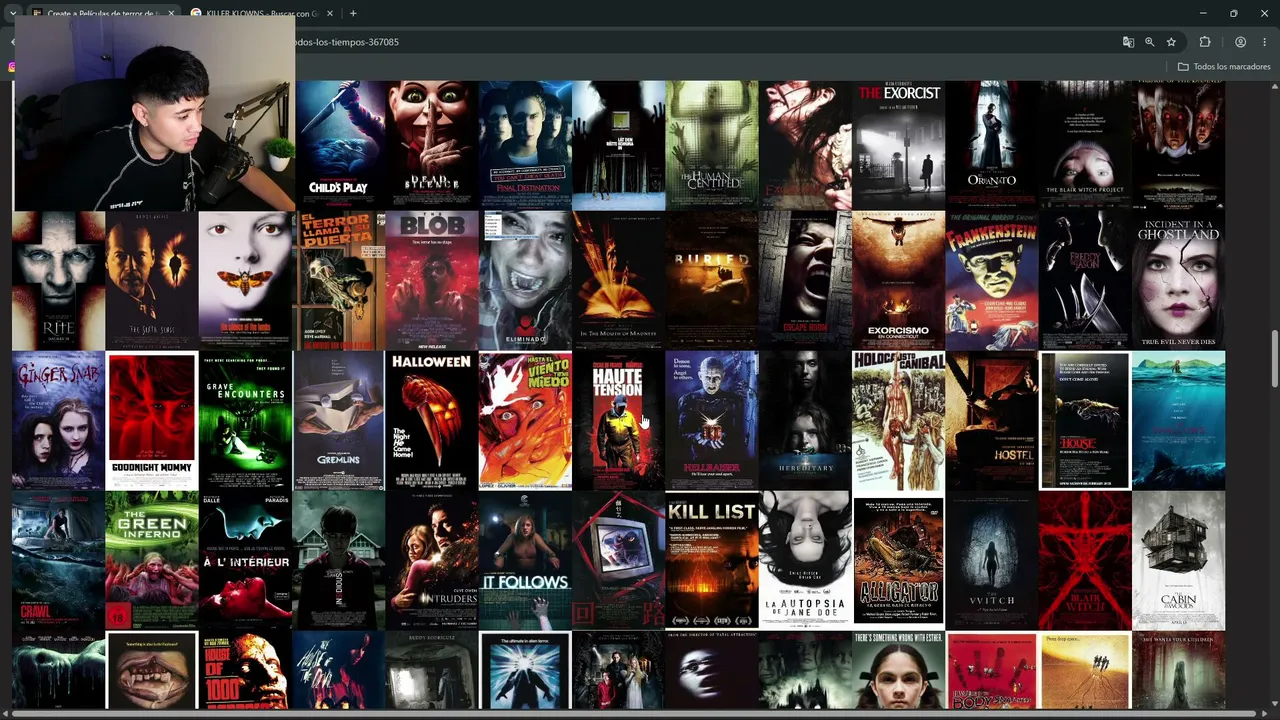Bookmark this page with the star icon
The height and width of the screenshot is (720, 1280).
[x=1171, y=42]
